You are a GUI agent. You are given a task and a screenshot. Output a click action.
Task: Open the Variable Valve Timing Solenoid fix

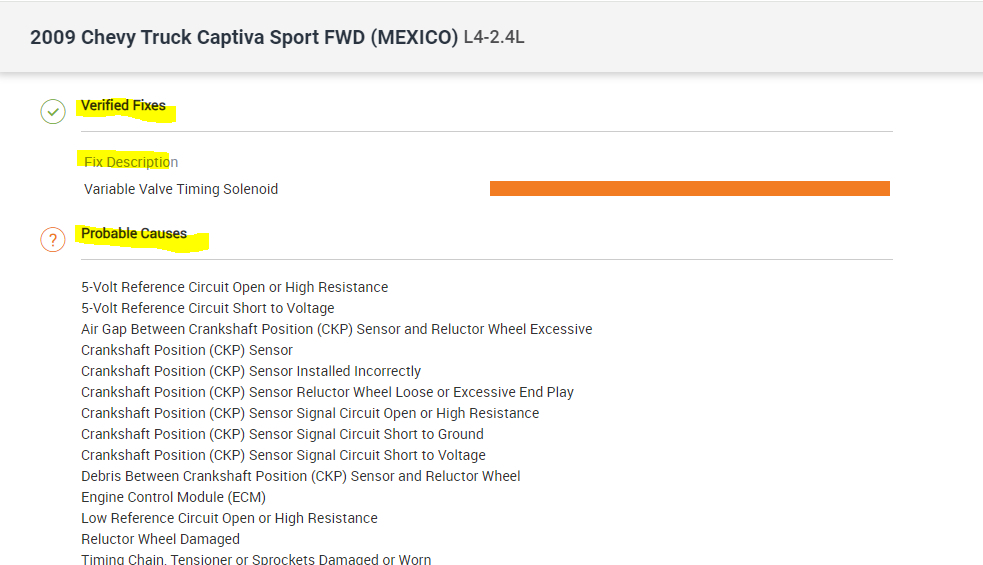tap(181, 189)
